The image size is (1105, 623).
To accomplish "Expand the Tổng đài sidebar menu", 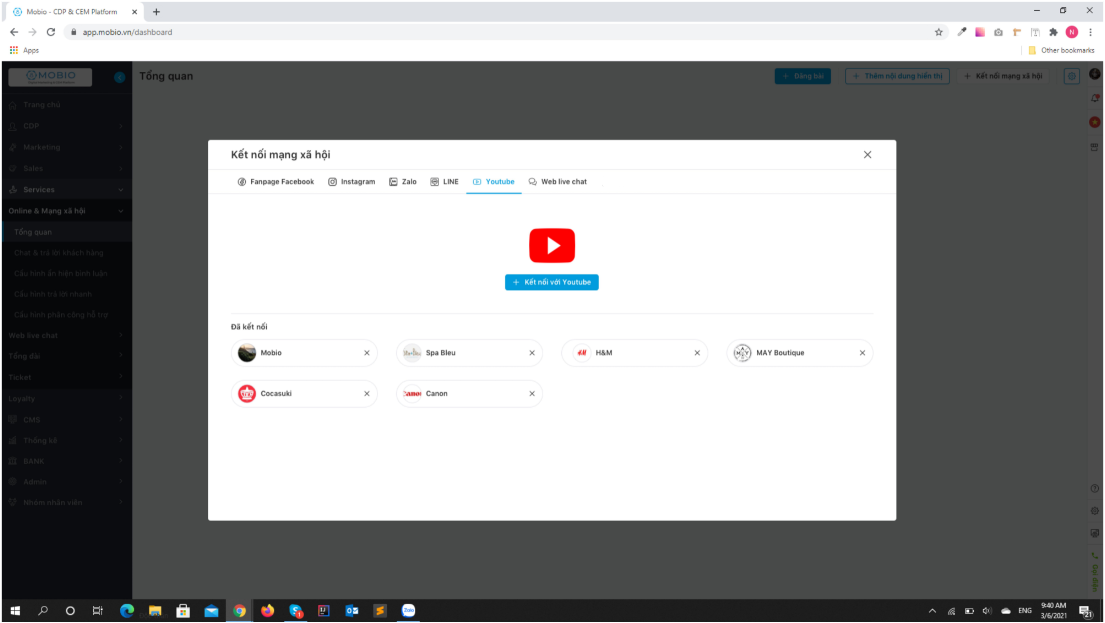I will click(x=66, y=356).
